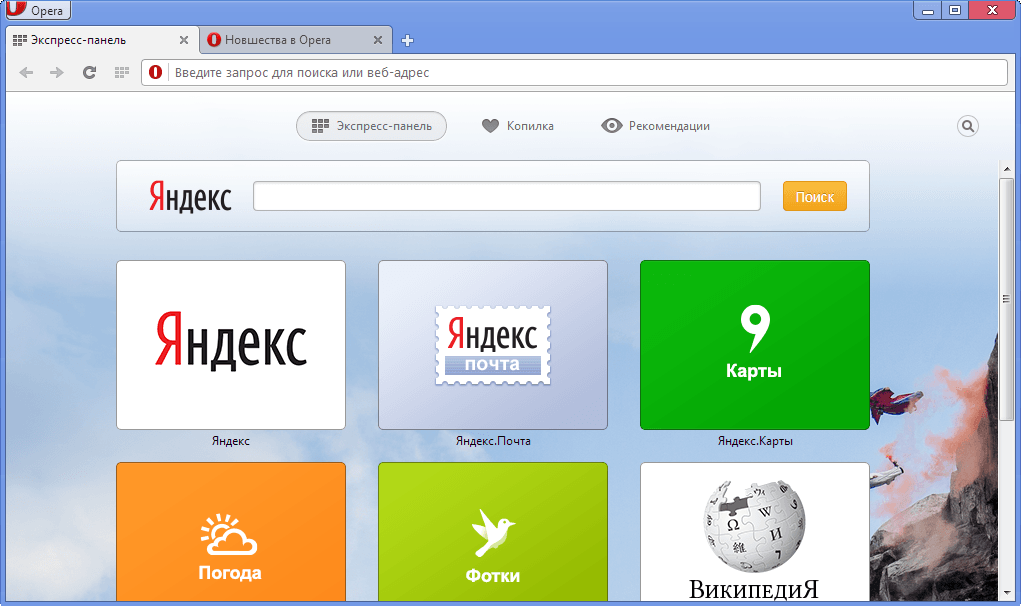Screen dimensions: 1021x606
Task: Open the Opera menu button
Action: click(38, 10)
